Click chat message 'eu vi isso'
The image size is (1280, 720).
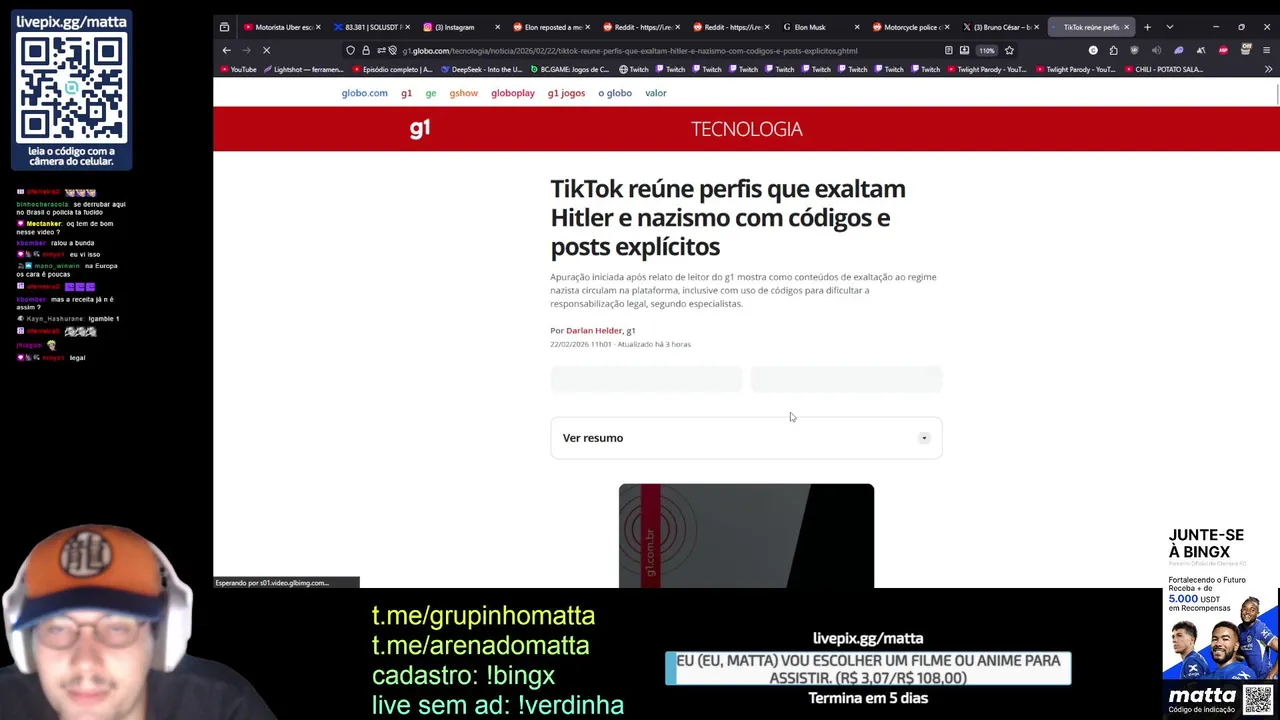(x=85, y=254)
